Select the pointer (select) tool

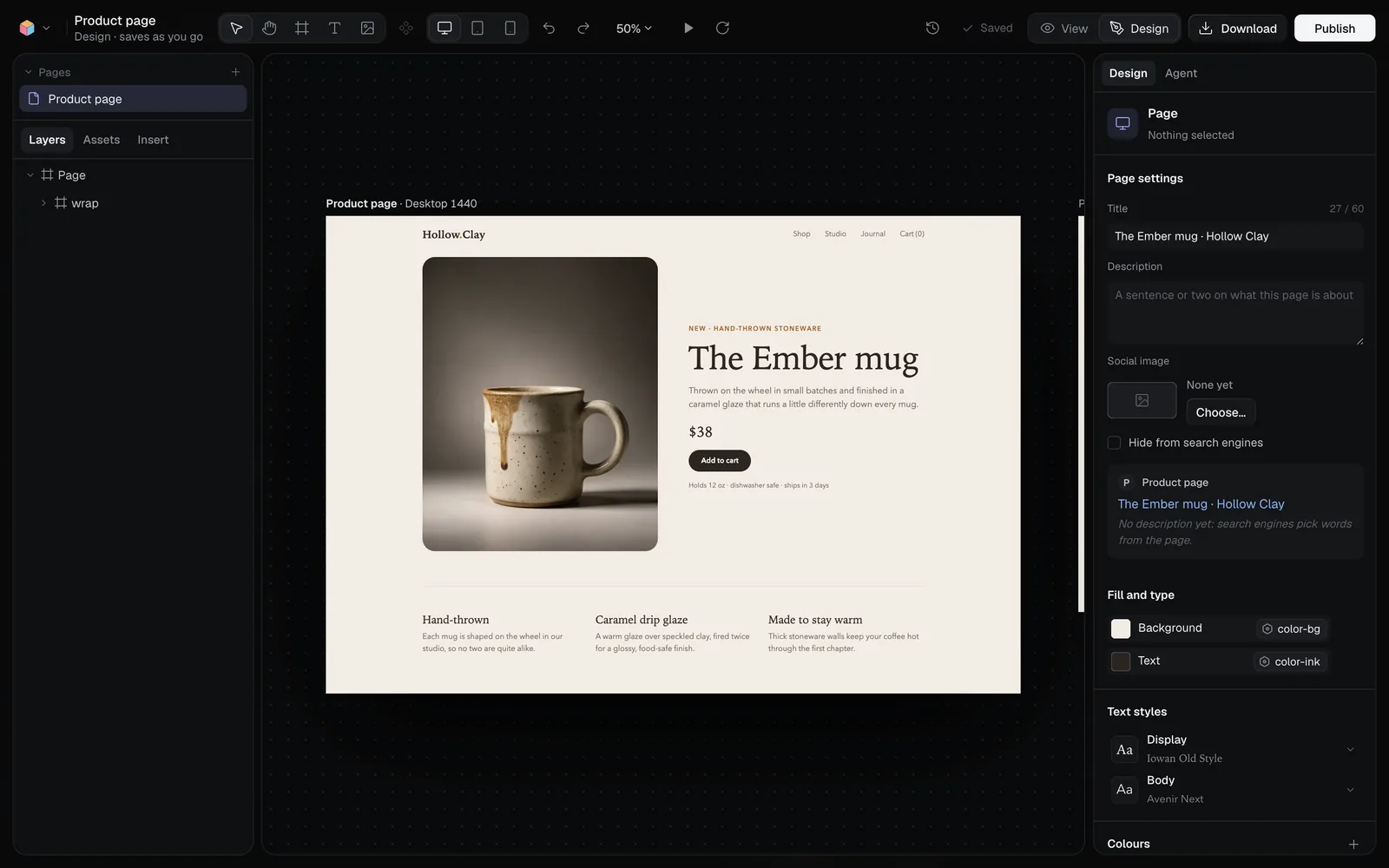[x=236, y=28]
